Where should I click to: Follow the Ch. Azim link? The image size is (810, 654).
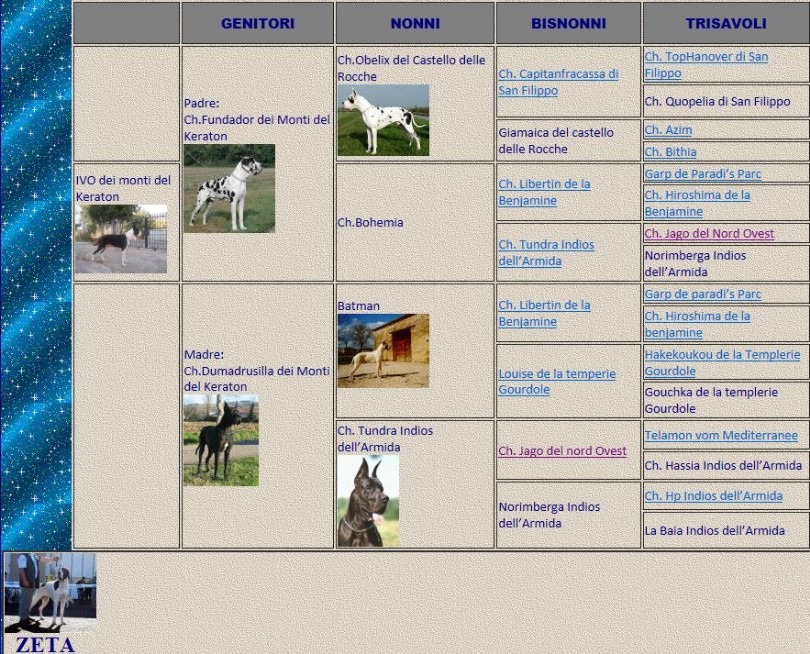668,130
